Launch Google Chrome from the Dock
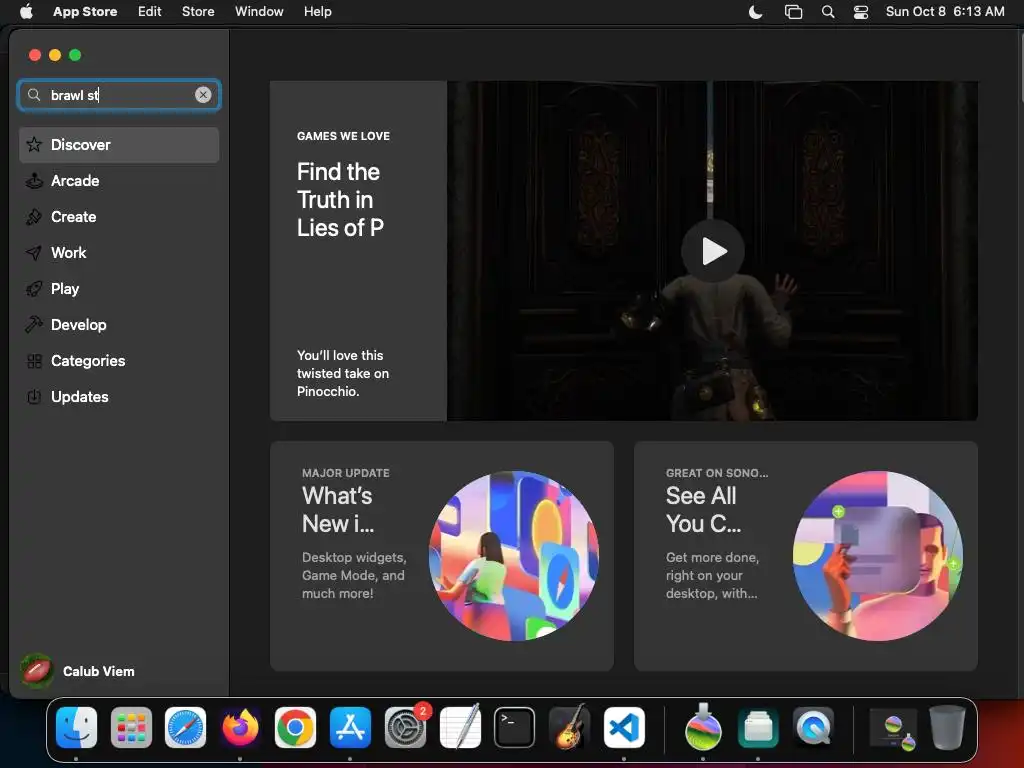The height and width of the screenshot is (768, 1024). tap(295, 727)
